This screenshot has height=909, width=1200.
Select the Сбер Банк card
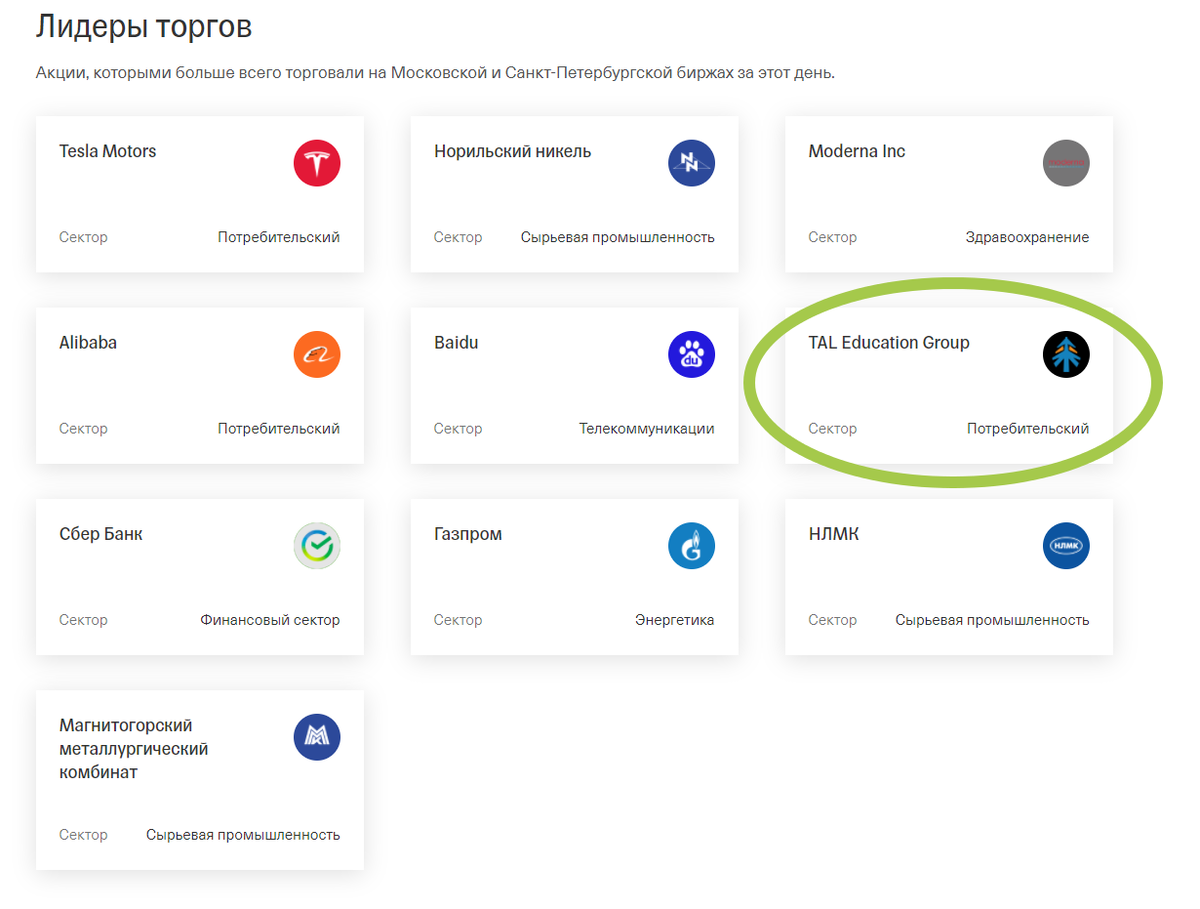coord(200,577)
